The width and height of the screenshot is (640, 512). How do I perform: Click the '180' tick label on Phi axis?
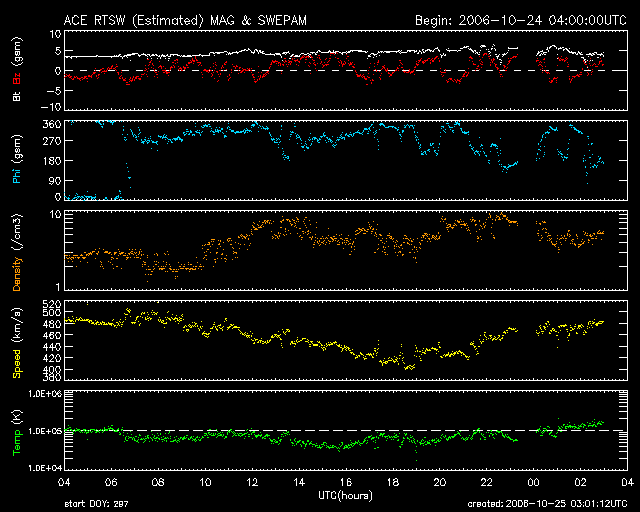click(x=52, y=161)
